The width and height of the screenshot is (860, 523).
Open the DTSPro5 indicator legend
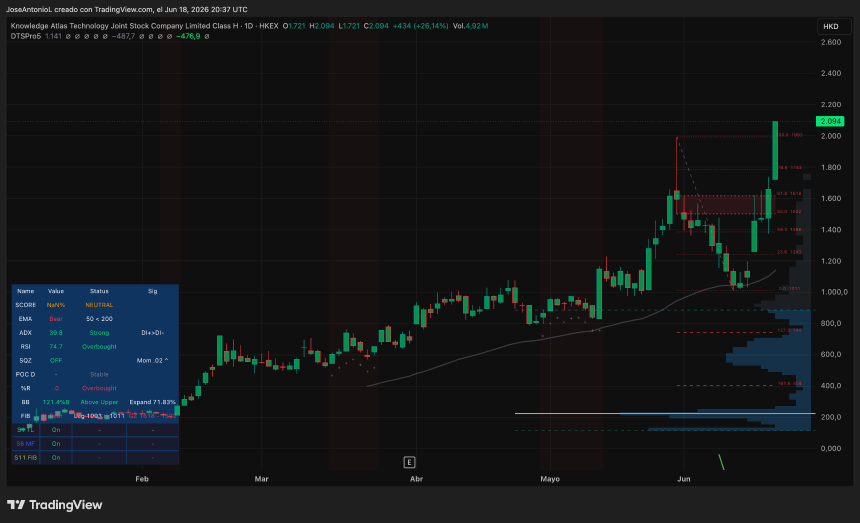(x=26, y=36)
